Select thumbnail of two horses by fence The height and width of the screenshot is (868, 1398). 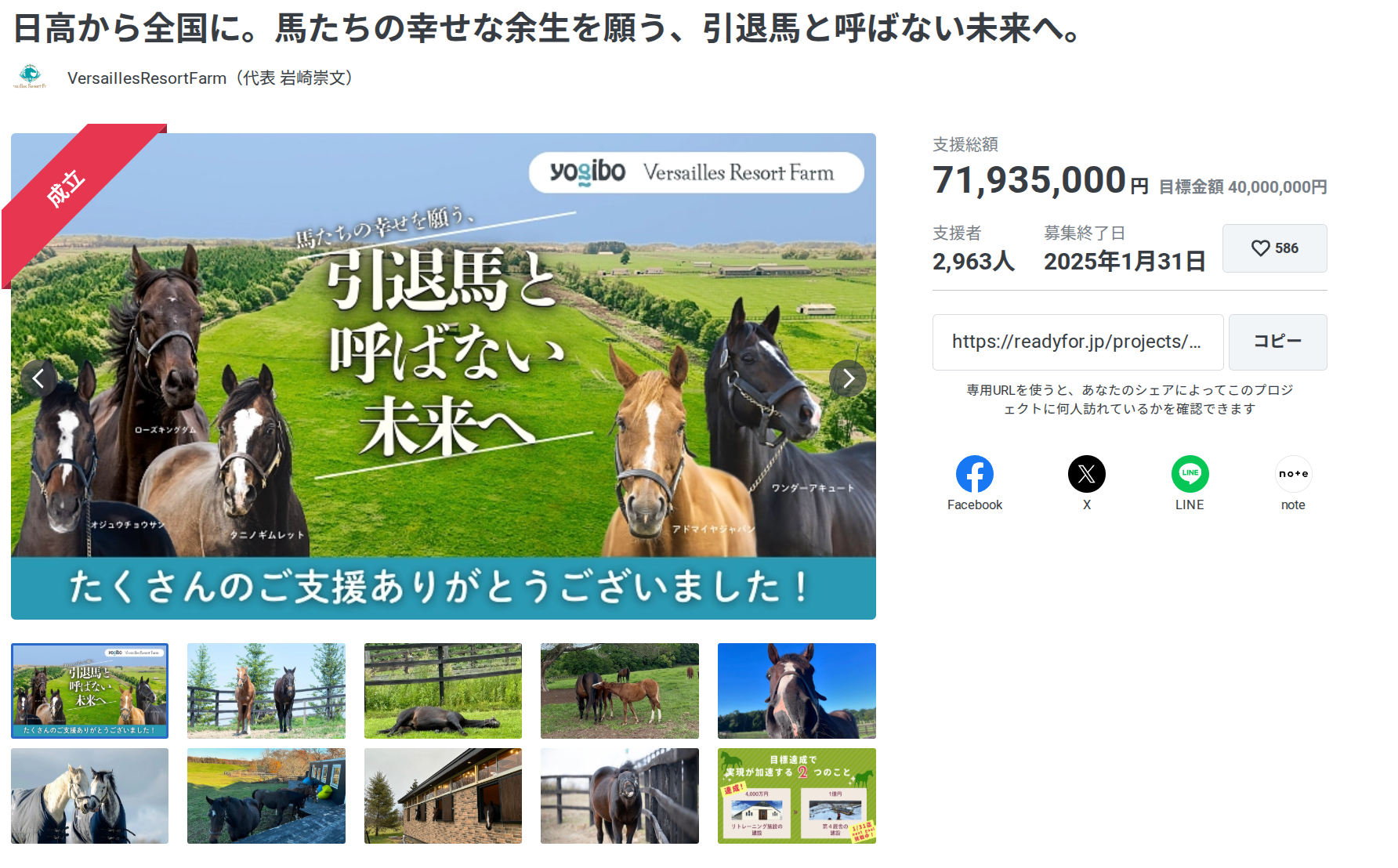click(266, 691)
